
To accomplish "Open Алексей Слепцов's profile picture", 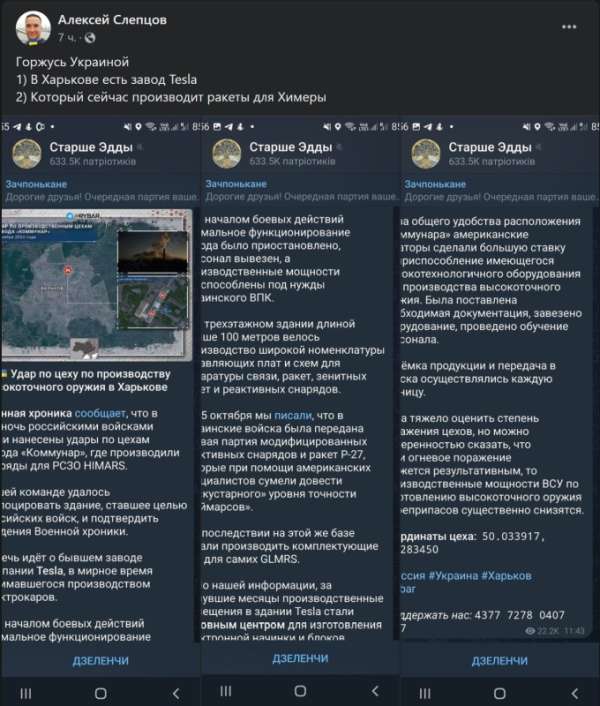I will point(27,27).
